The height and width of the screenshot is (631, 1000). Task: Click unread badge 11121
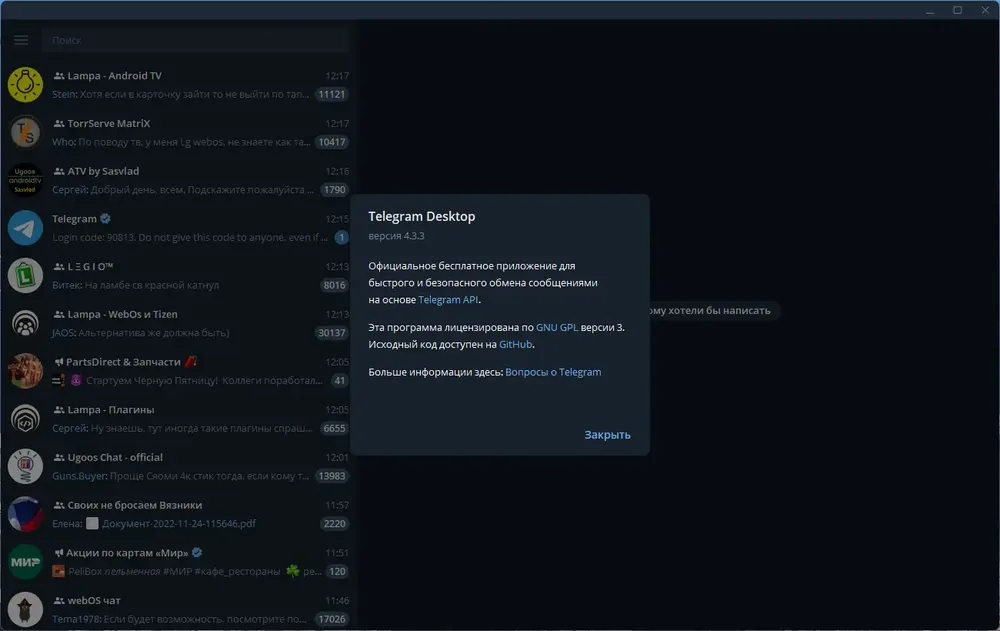pos(332,94)
